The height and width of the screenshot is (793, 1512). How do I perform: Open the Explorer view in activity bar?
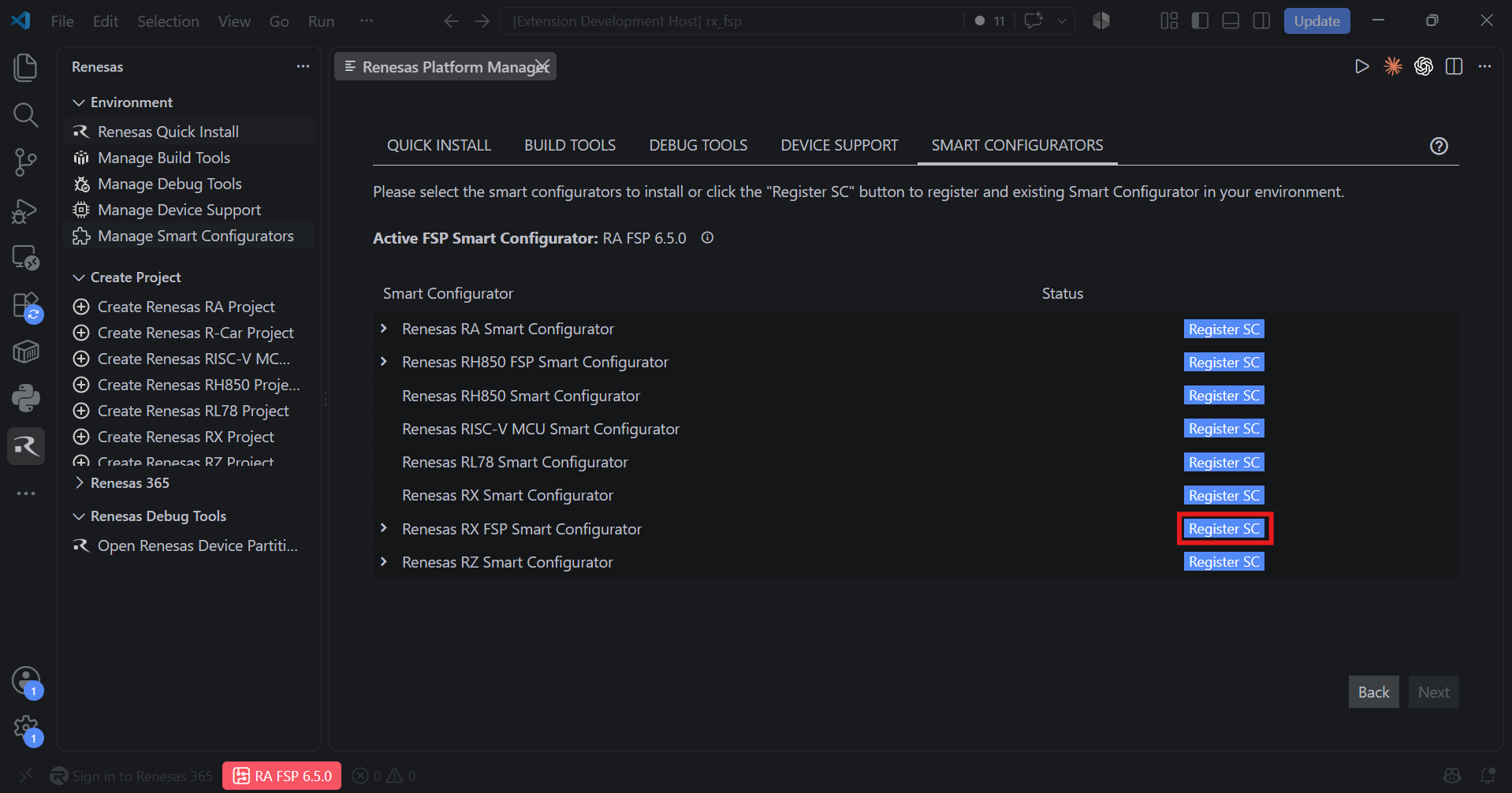26,67
